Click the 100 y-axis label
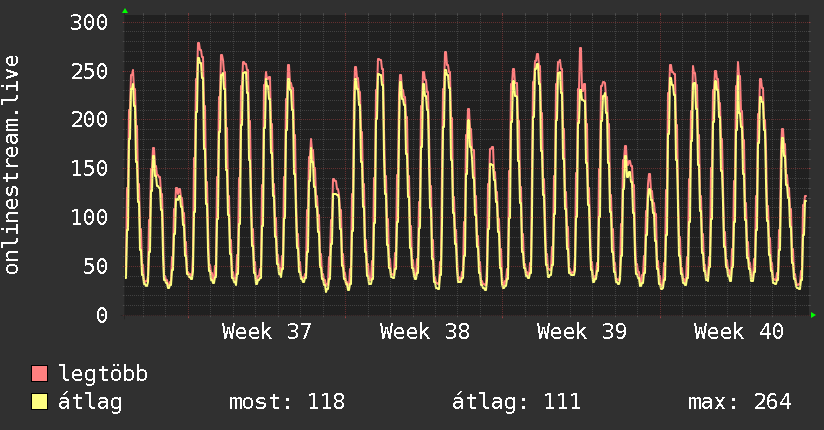 (89, 217)
